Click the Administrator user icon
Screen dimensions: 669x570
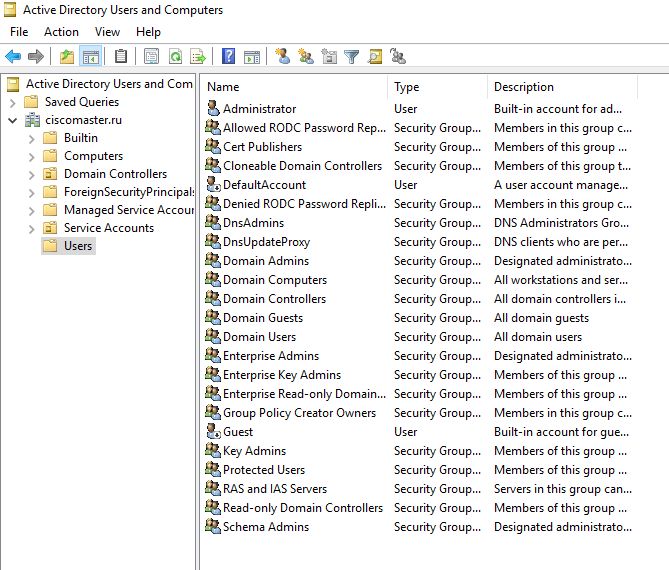tap(213, 108)
